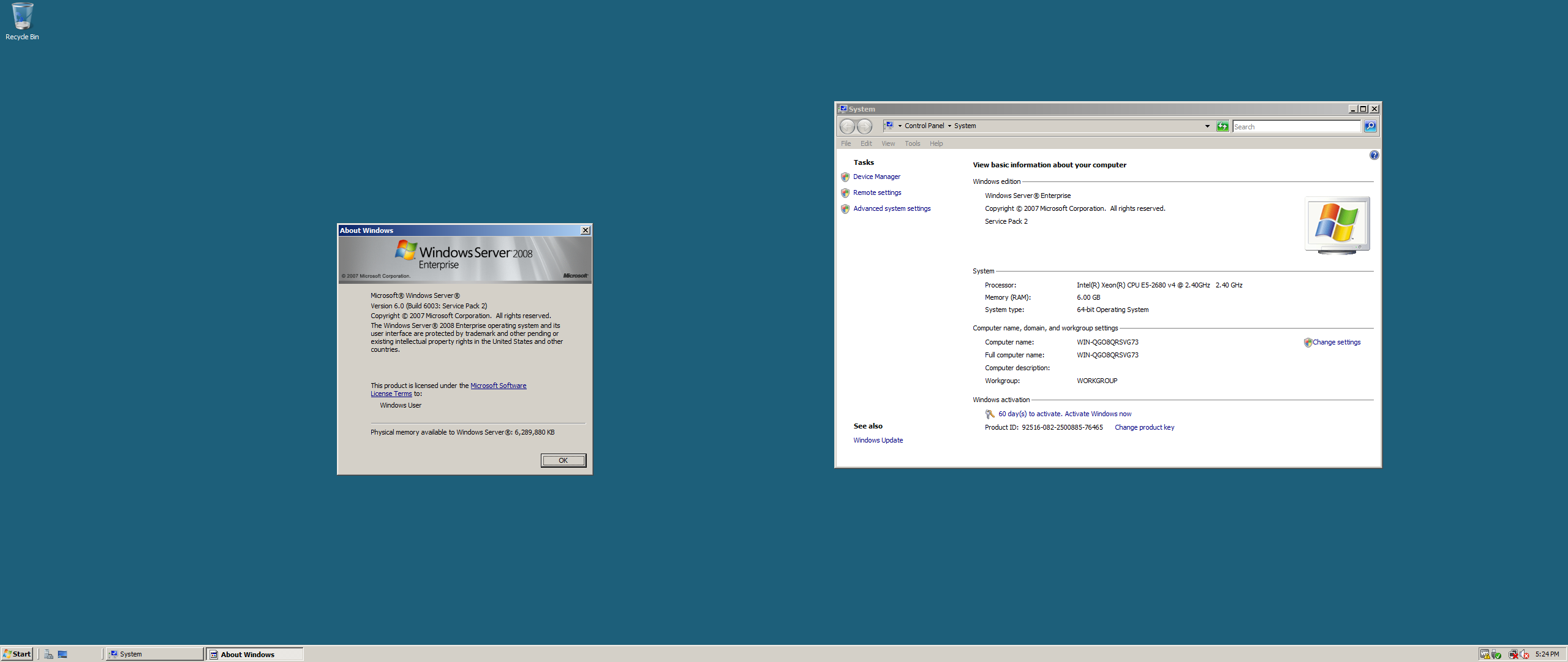Viewport: 1568px width, 662px height.
Task: Close the About Windows dialog
Action: pyautogui.click(x=586, y=230)
